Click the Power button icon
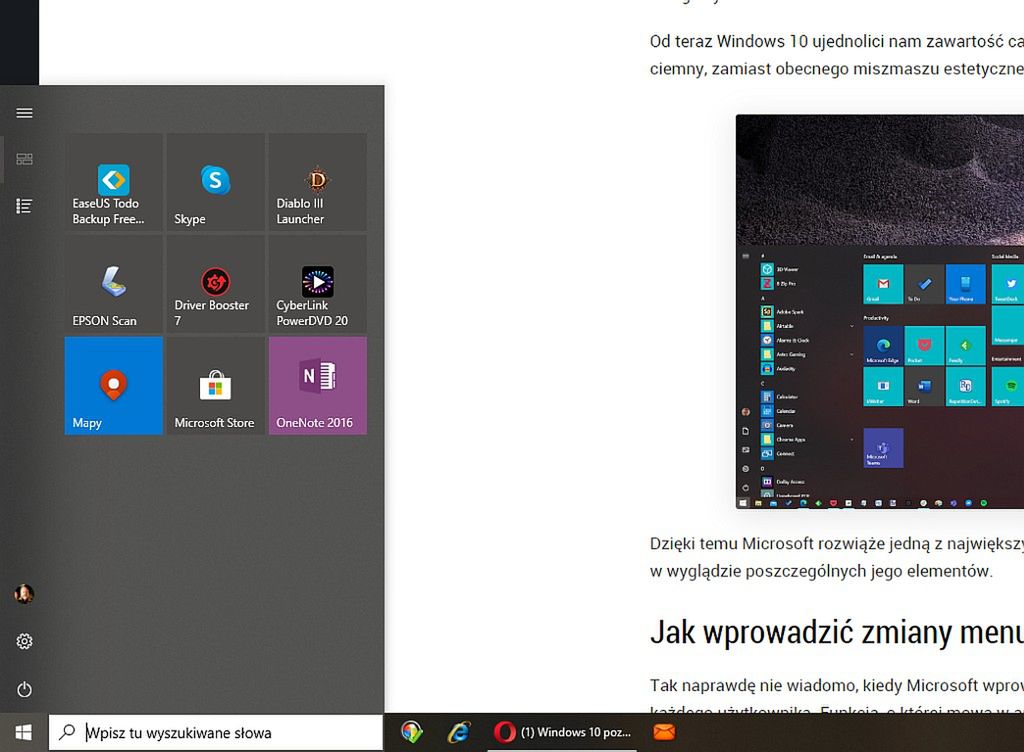1024x752 pixels. [x=24, y=689]
